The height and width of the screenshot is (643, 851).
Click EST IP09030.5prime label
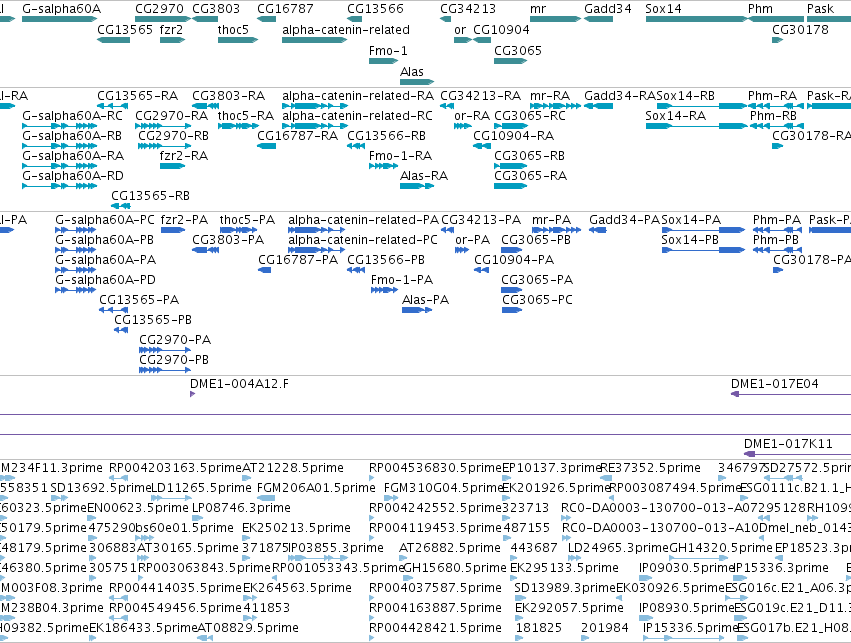point(687,568)
